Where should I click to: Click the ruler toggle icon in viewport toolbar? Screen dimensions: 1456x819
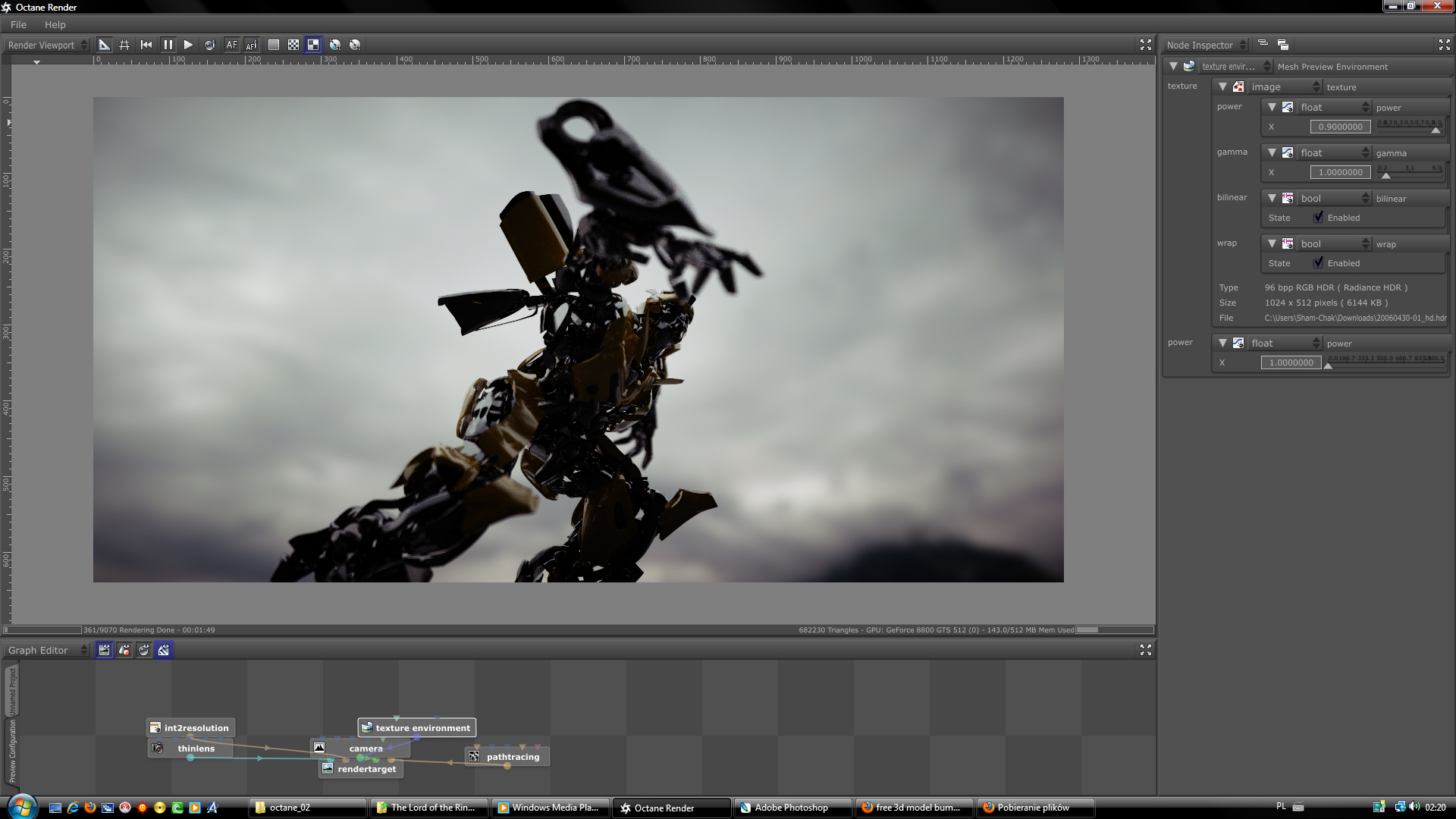105,45
